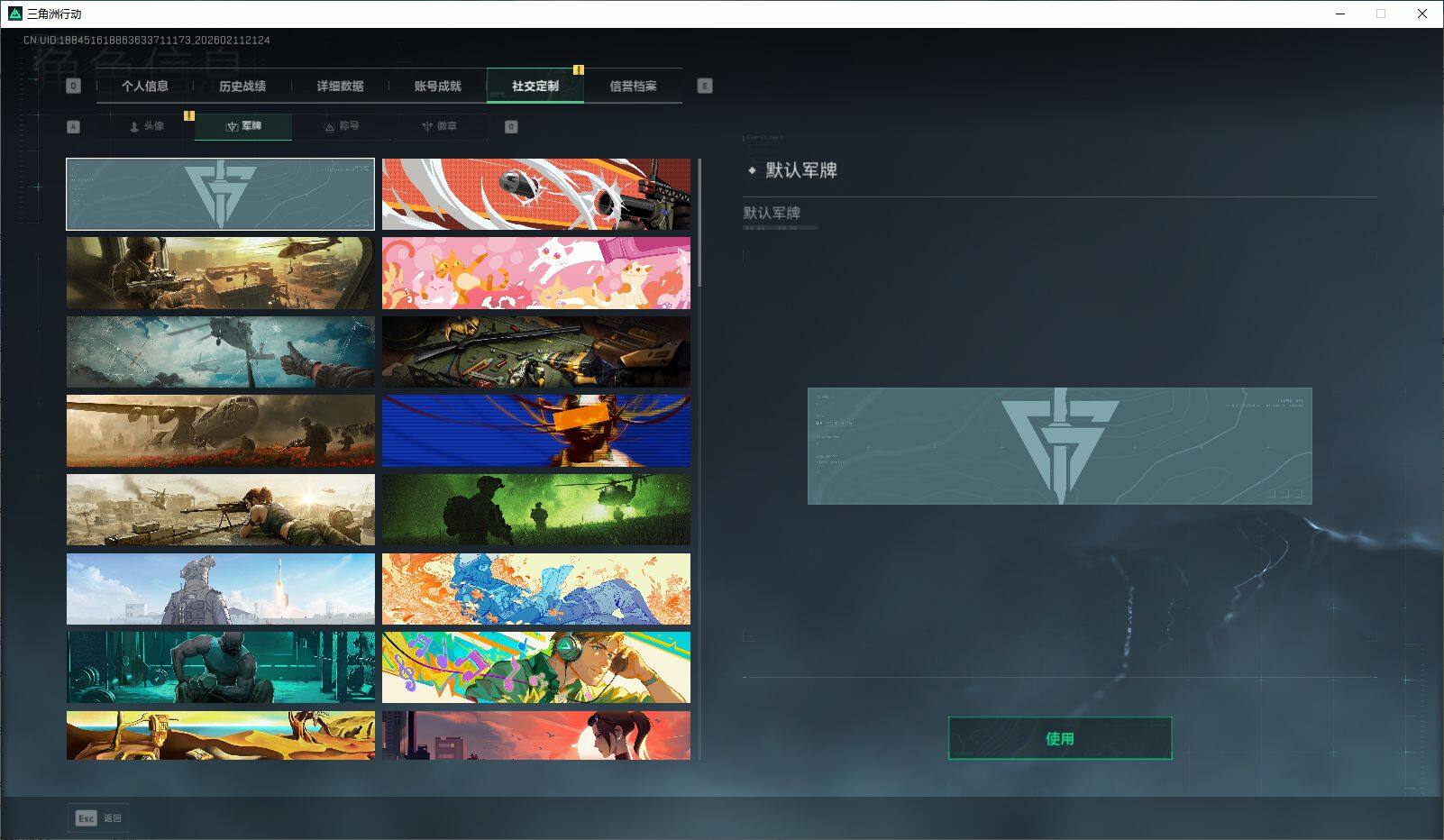1444x840 pixels.
Task: Click the 三角洲行动 title bar app icon
Action: pyautogui.click(x=14, y=14)
